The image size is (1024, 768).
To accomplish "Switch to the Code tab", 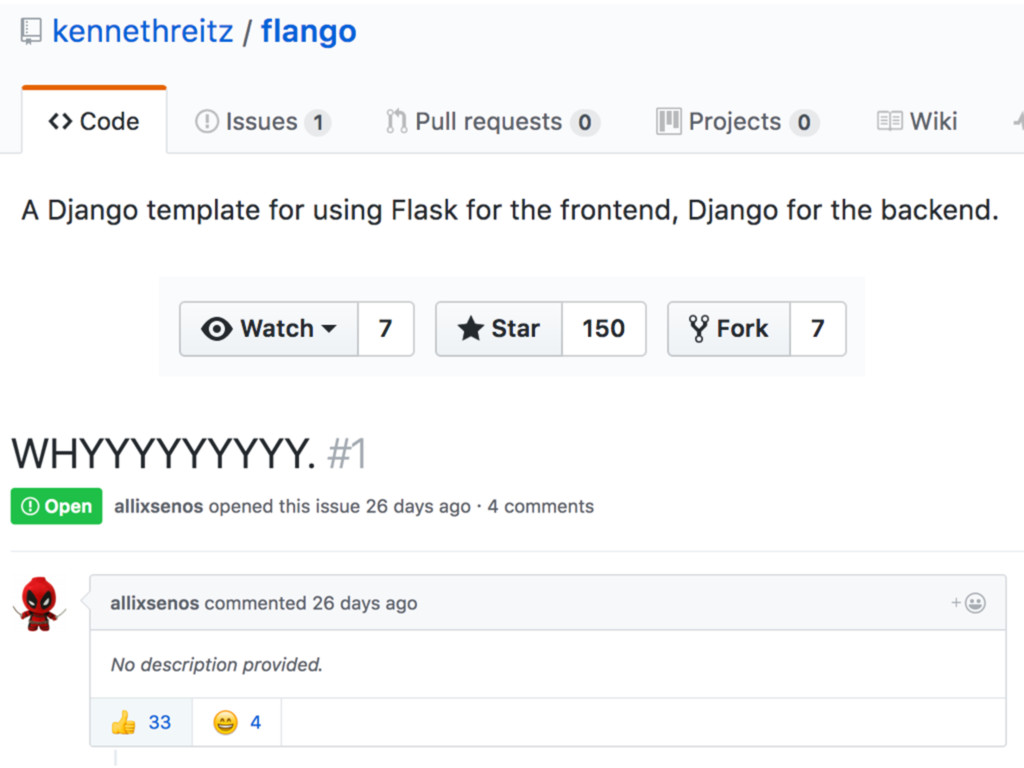I will [94, 122].
